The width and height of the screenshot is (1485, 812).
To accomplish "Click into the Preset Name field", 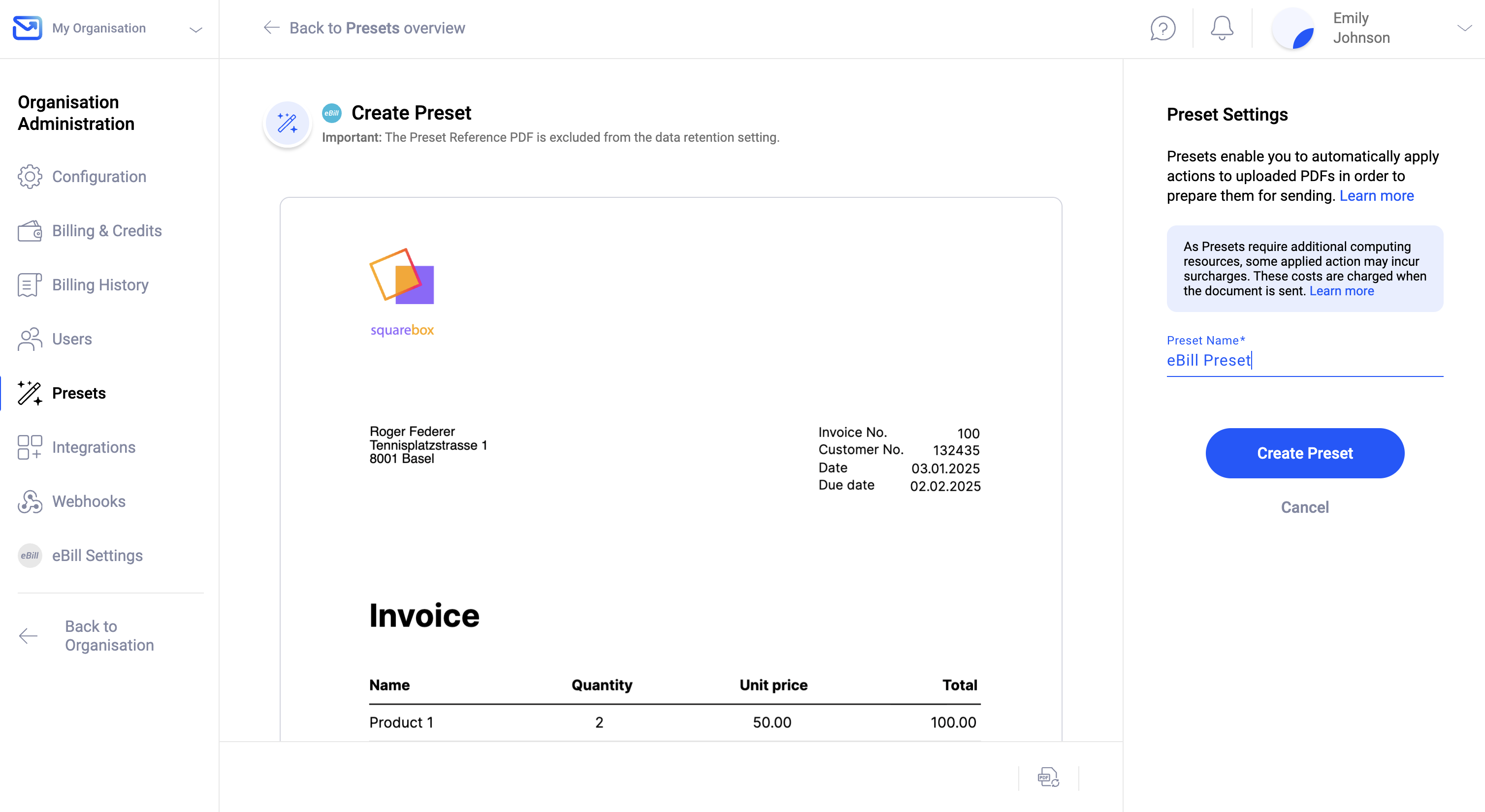I will (x=1305, y=361).
